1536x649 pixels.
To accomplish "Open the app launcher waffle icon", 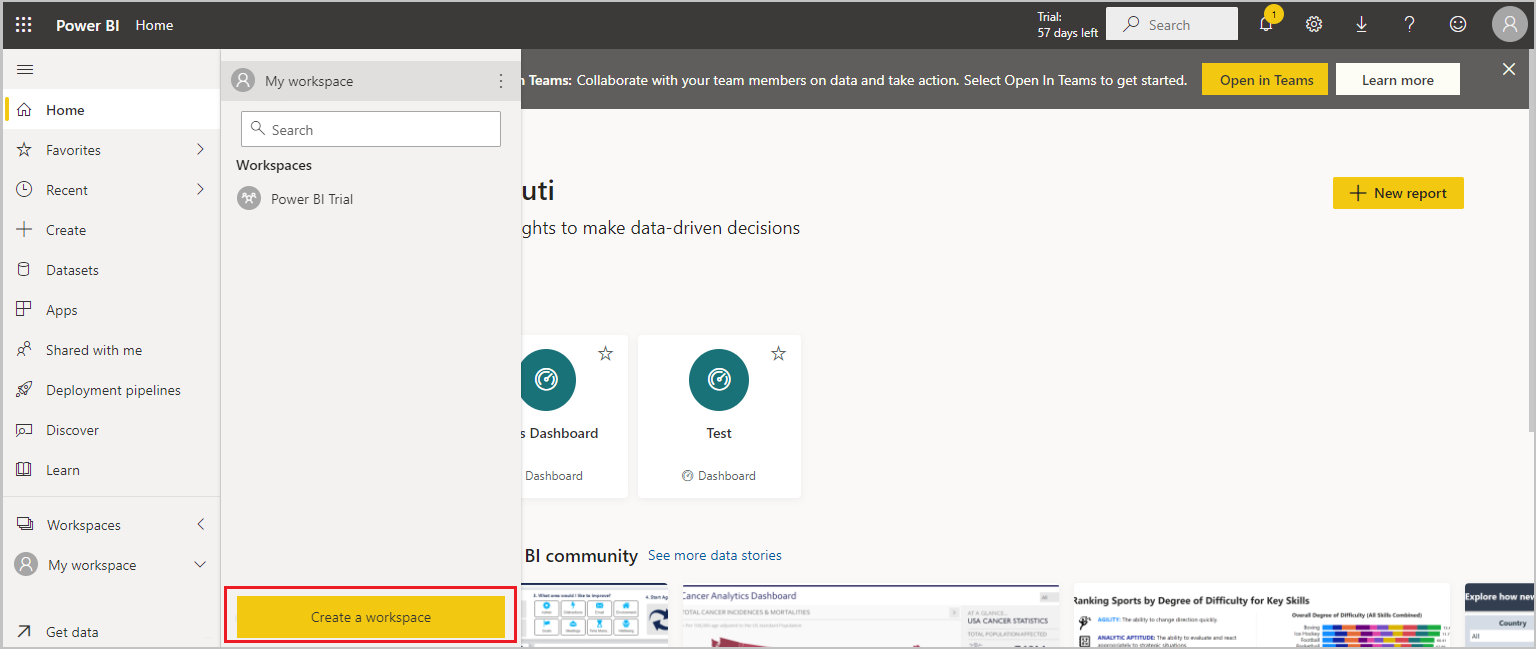I will (x=24, y=25).
